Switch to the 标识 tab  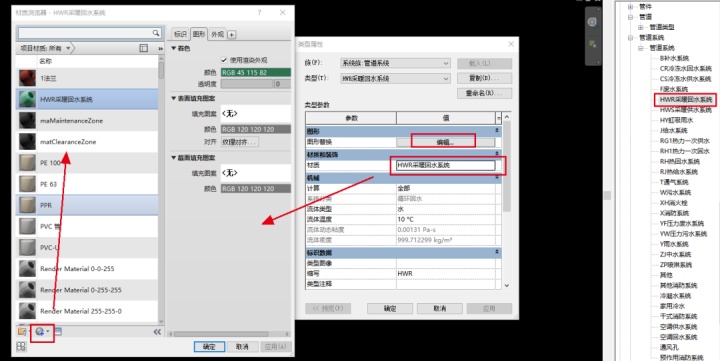180,34
